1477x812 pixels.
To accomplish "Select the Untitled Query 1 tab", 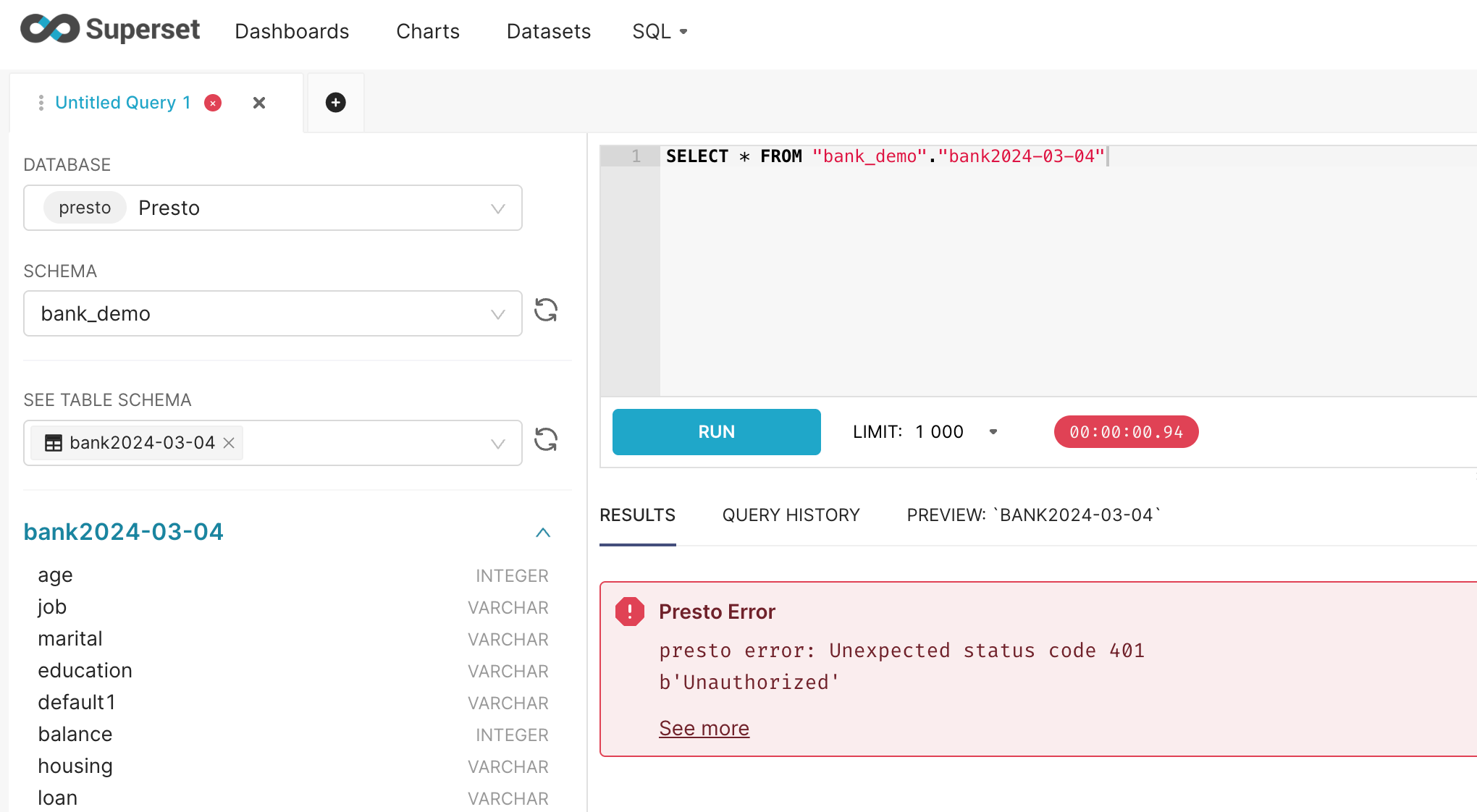I will click(x=123, y=103).
